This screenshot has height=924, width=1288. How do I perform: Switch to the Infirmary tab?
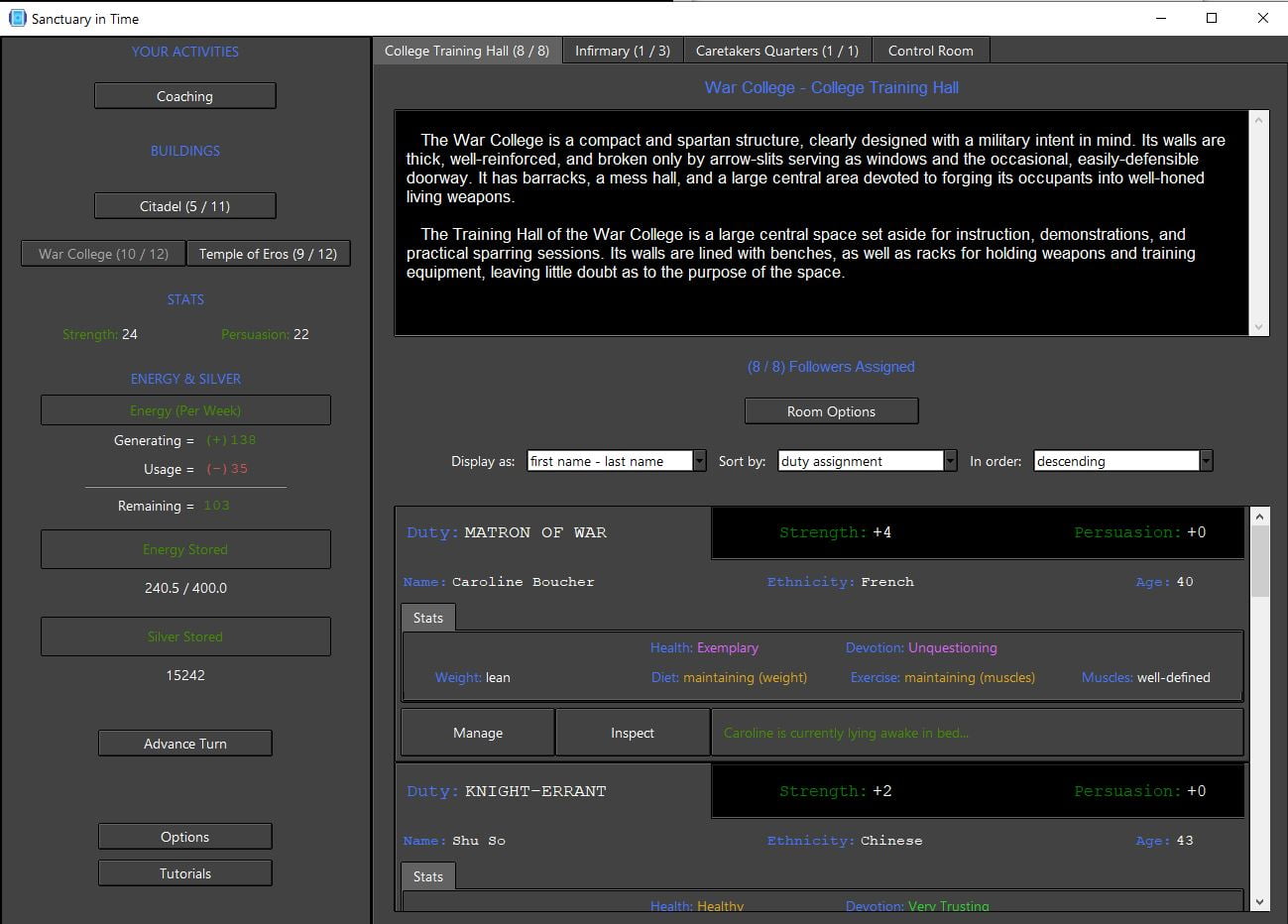(x=622, y=51)
